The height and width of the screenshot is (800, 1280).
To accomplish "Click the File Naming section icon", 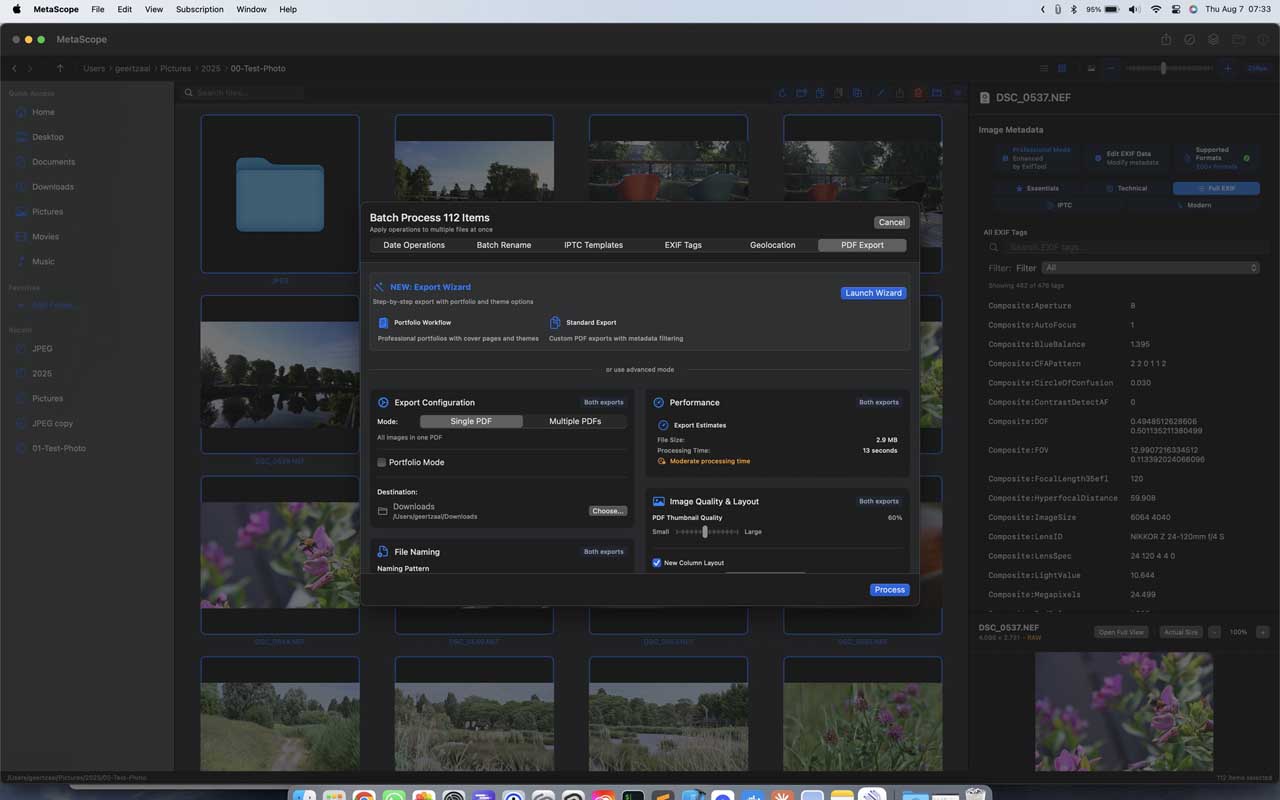I will click(383, 551).
